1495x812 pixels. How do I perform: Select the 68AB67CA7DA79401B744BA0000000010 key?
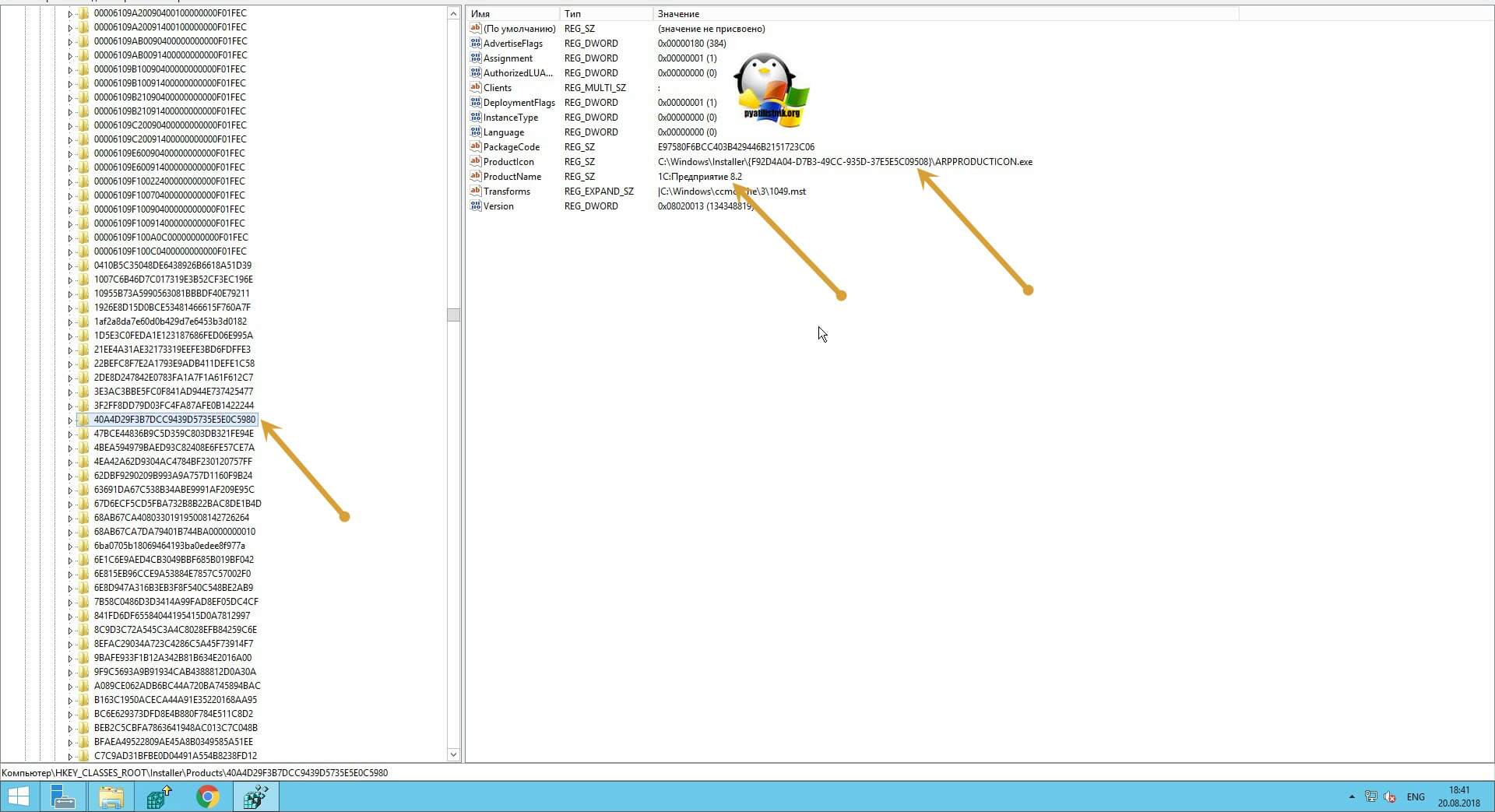pyautogui.click(x=174, y=532)
